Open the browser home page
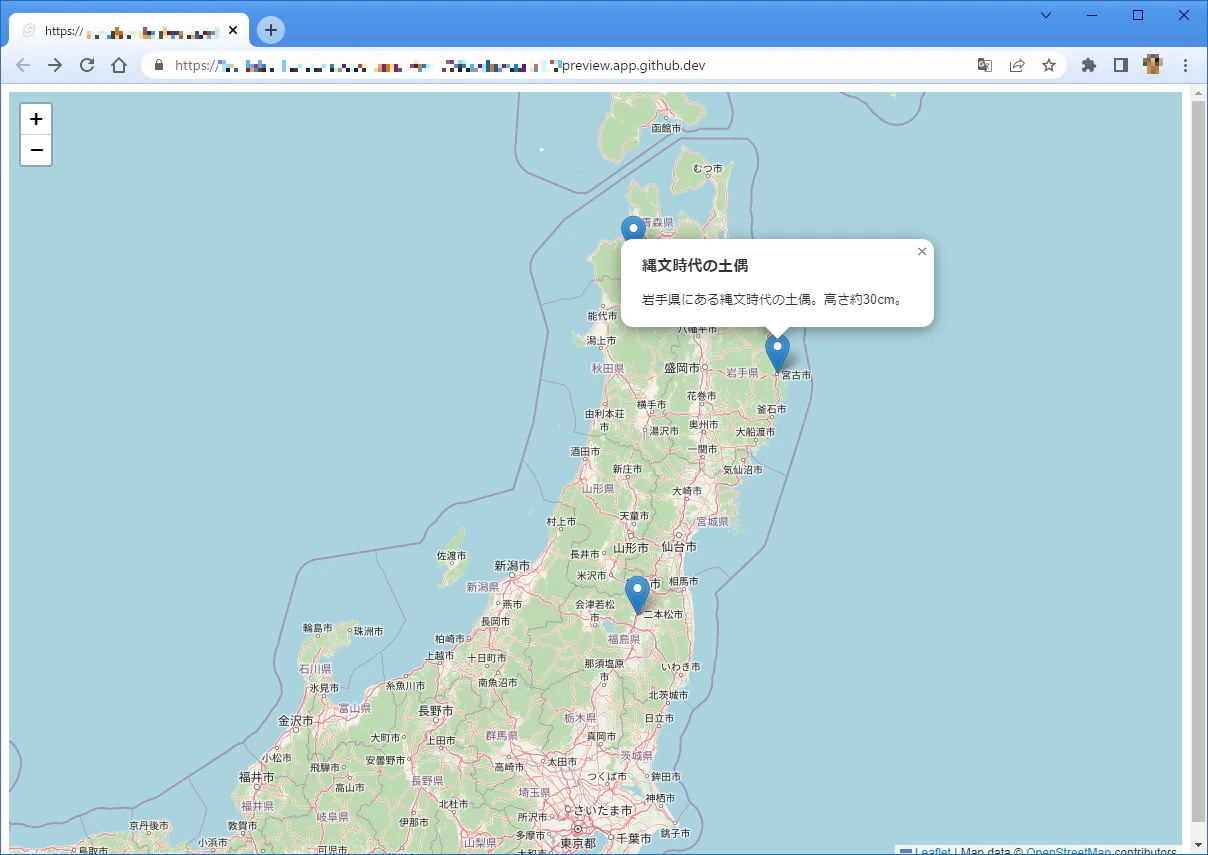The height and width of the screenshot is (855, 1208). click(x=119, y=65)
